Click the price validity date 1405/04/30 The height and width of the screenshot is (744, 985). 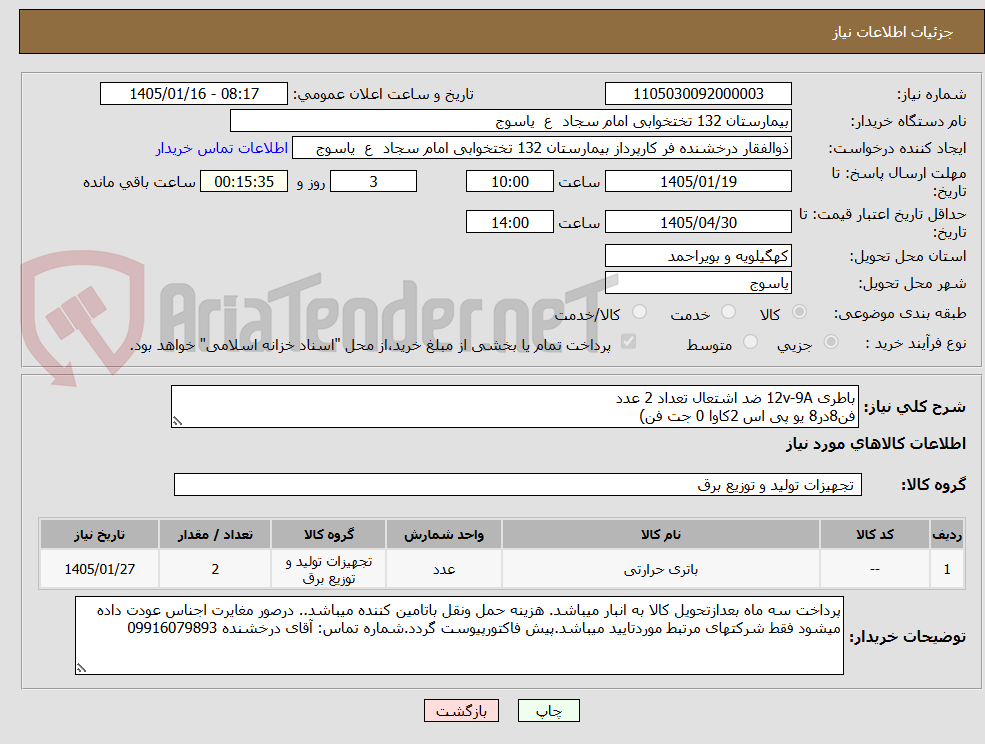tap(698, 222)
